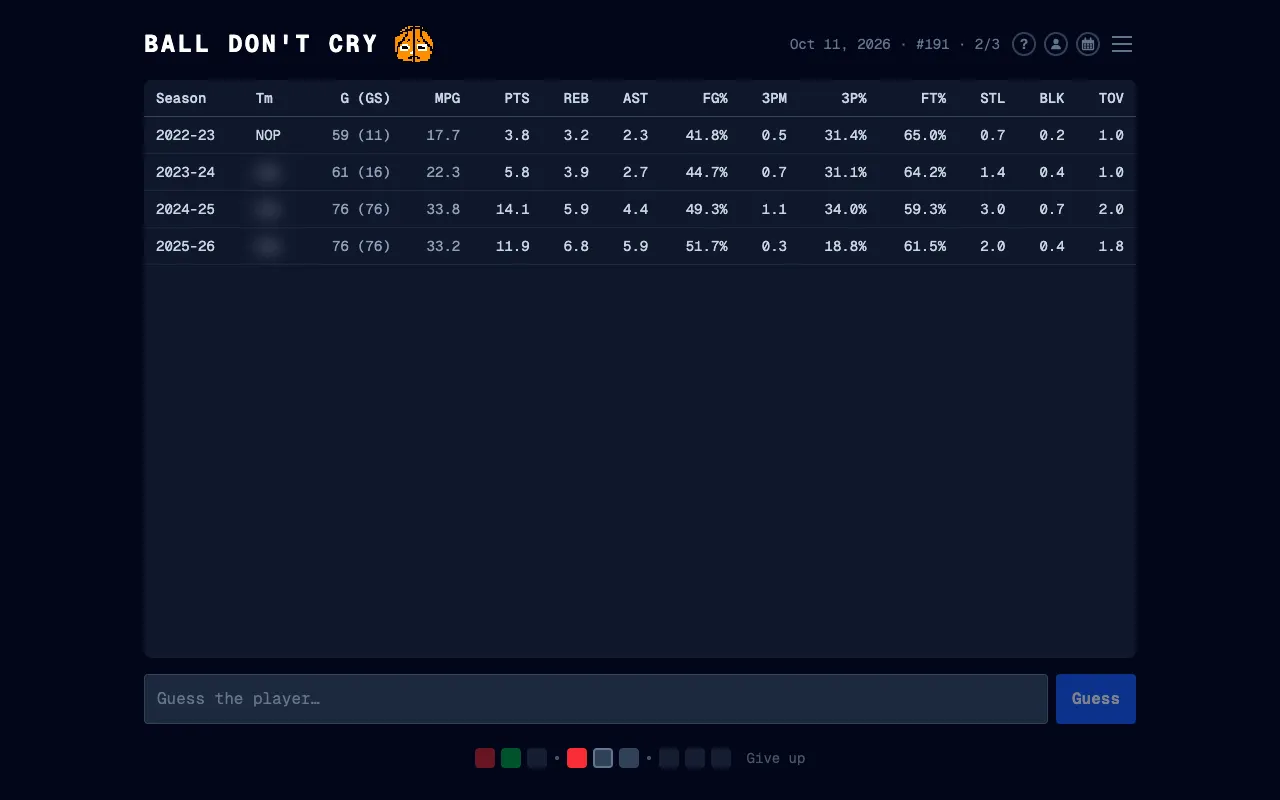1280x800 pixels.
Task: Click the AST column header
Action: 635,98
